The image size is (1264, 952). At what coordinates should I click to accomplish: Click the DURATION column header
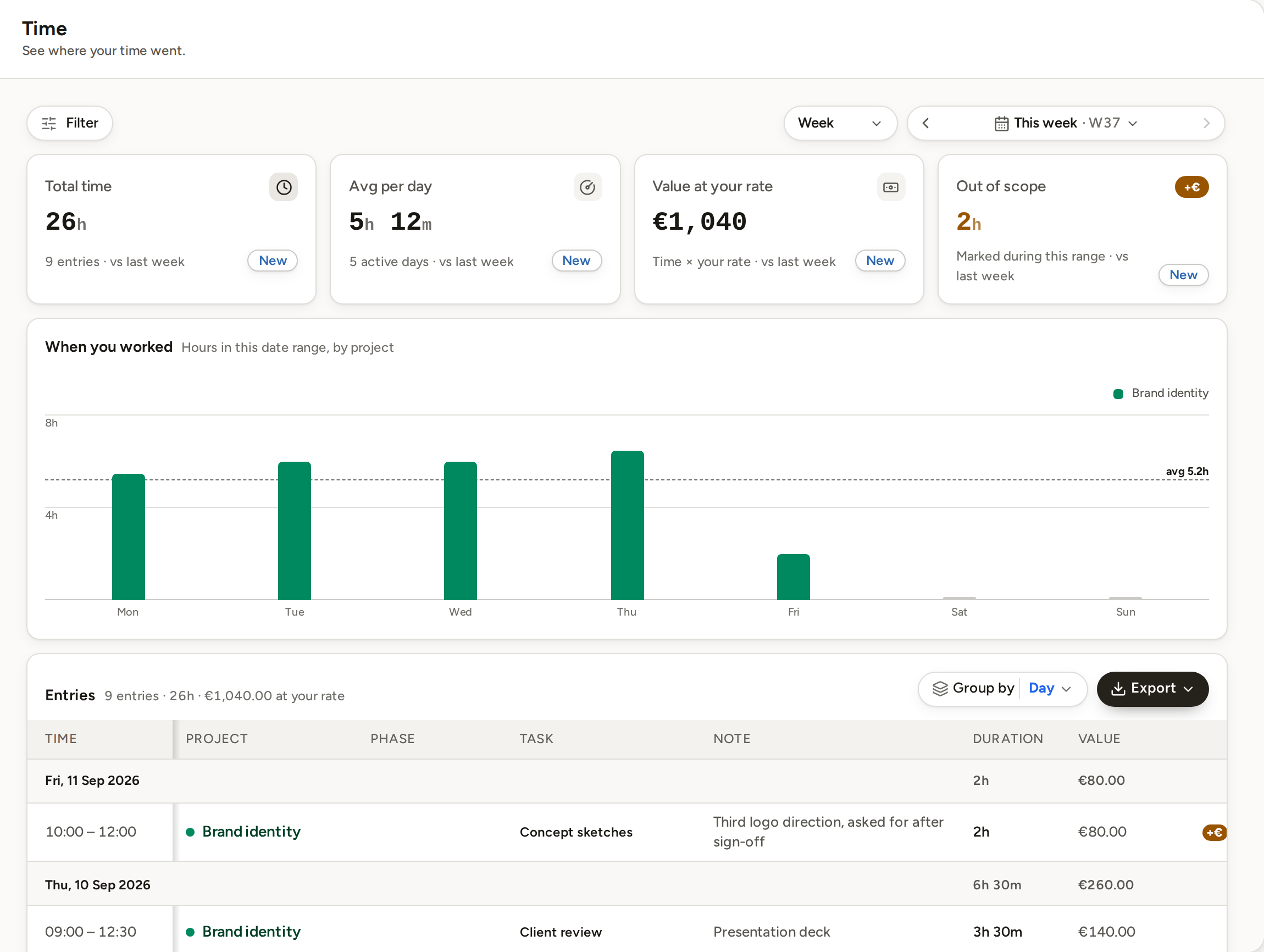(1008, 739)
